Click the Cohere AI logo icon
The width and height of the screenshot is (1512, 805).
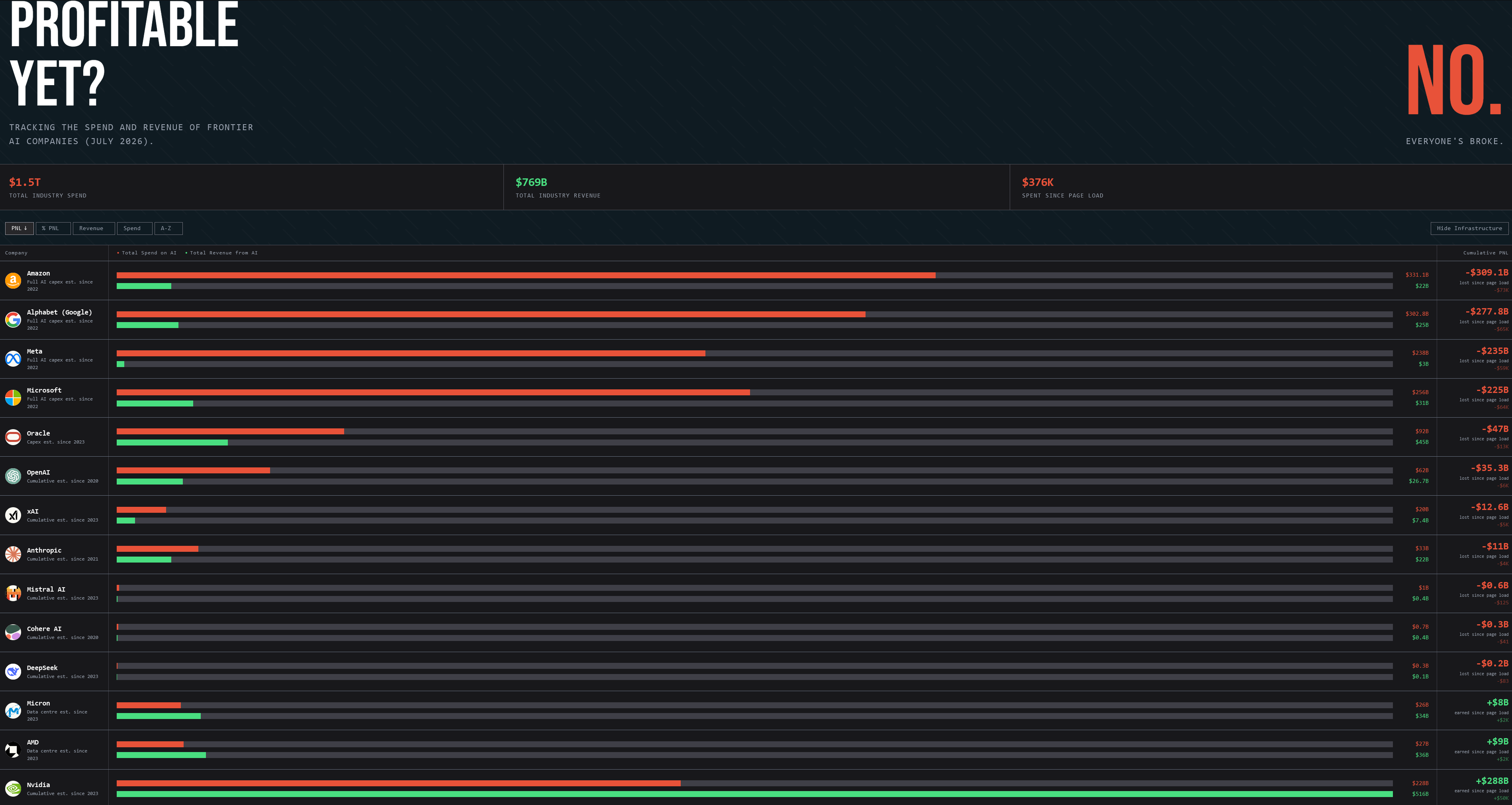point(13,633)
